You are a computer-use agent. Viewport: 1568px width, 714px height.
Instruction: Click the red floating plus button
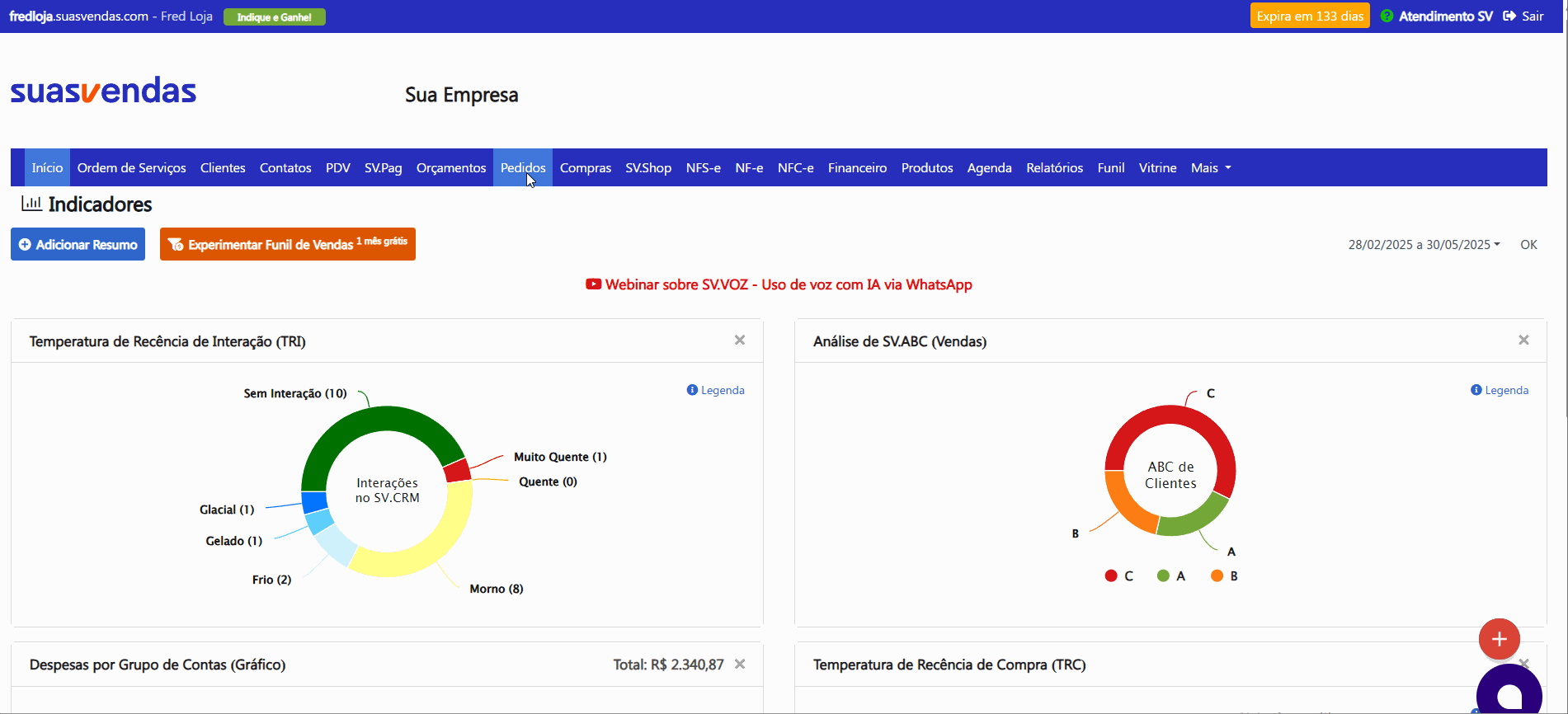[1500, 639]
